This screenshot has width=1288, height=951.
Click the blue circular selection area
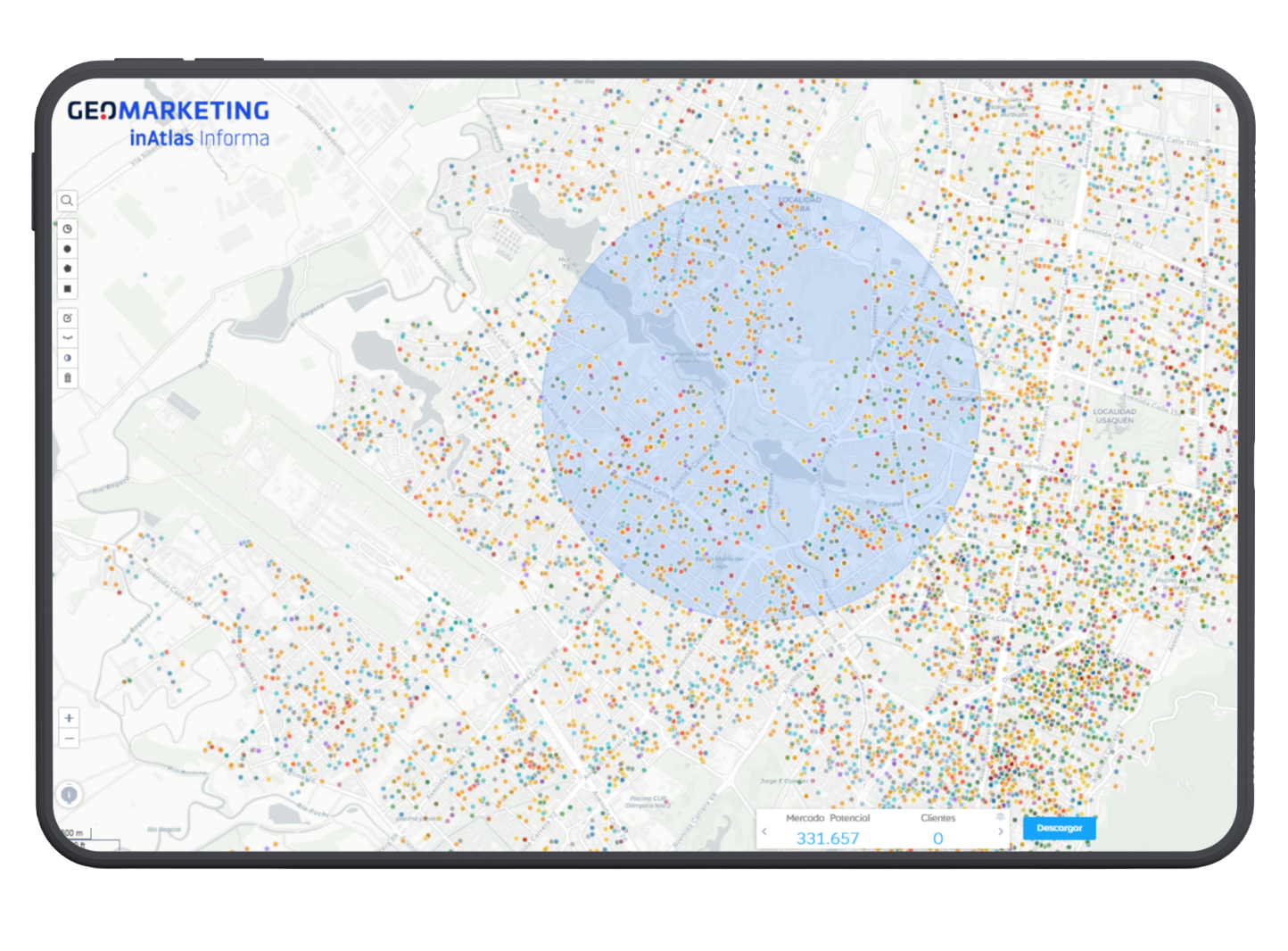(761, 402)
